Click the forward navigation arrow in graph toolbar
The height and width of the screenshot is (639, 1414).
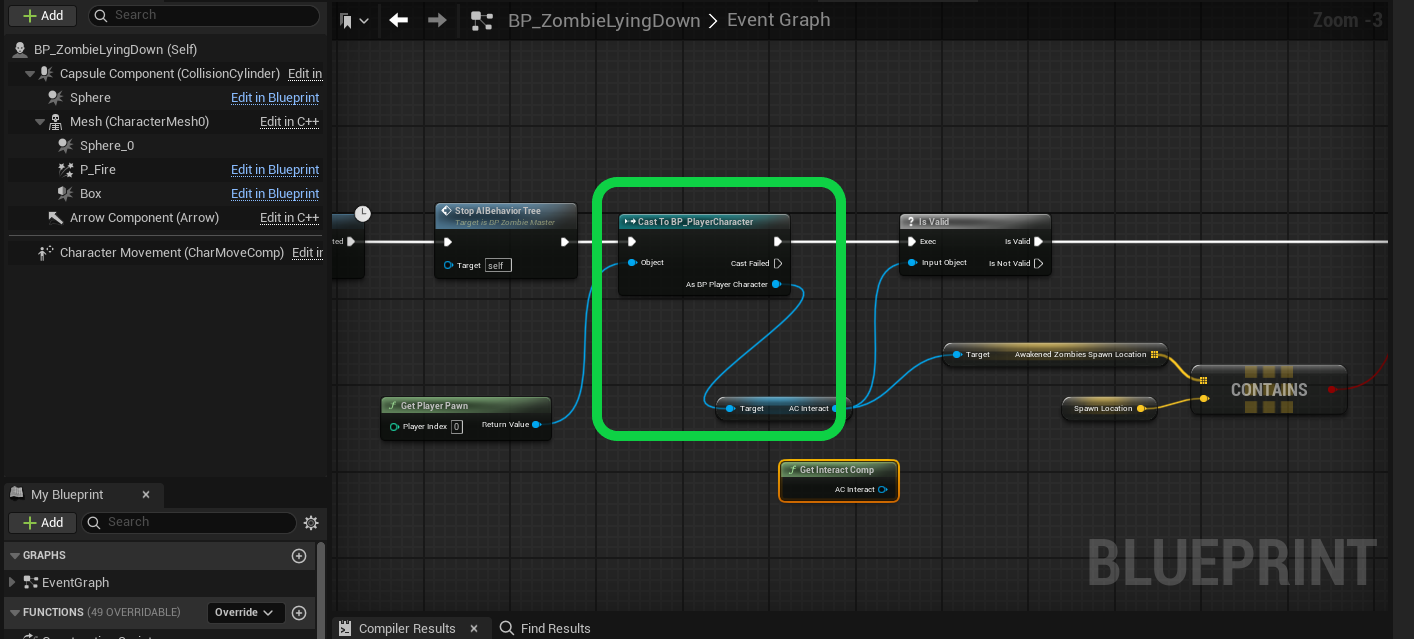click(x=437, y=20)
